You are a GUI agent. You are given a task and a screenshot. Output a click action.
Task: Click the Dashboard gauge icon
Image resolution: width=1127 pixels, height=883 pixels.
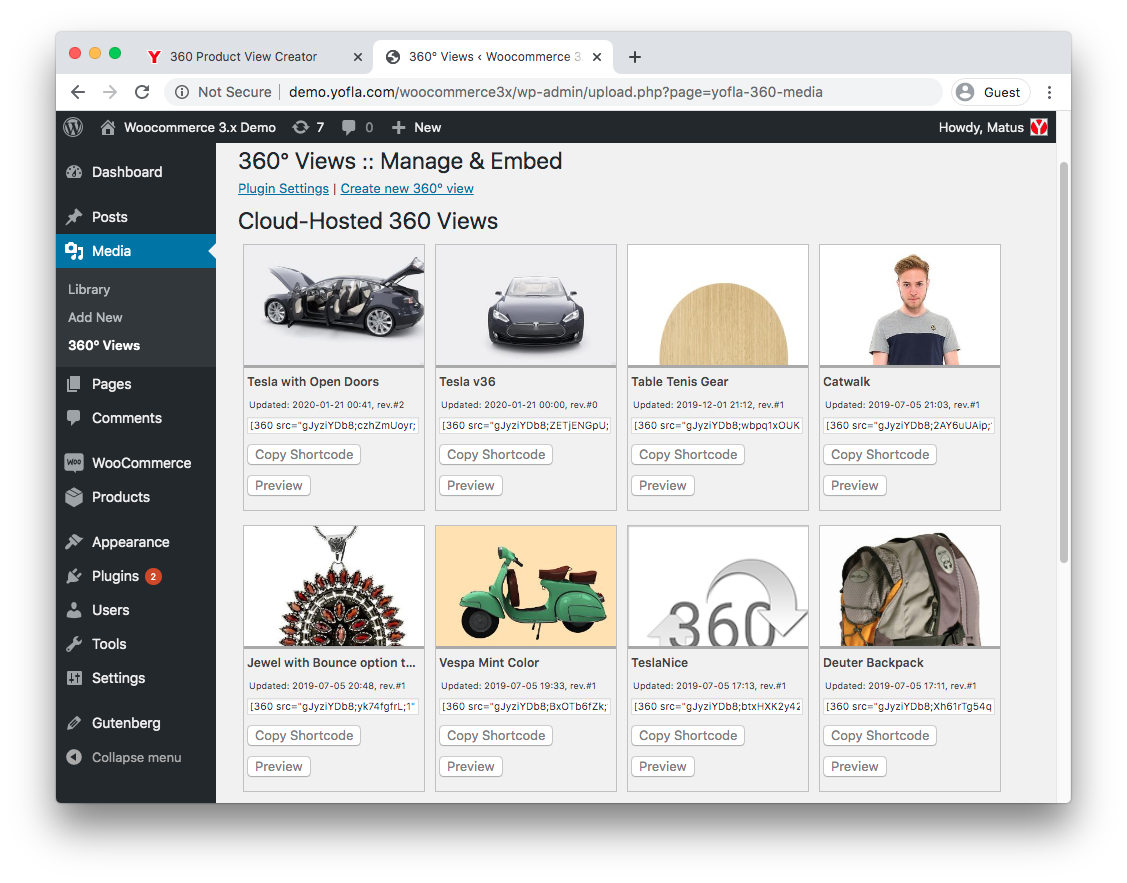tap(74, 172)
